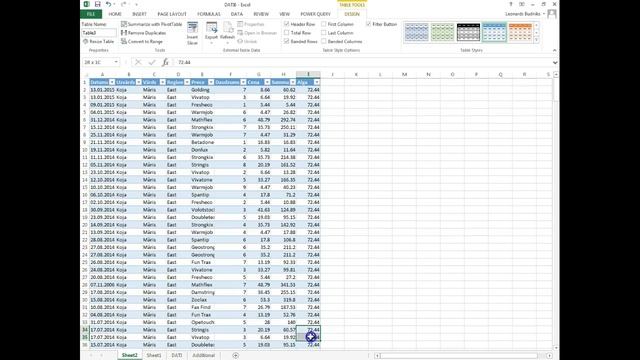Switch to the PAGE LAYOUT ribbon tab

pyautogui.click(x=172, y=14)
